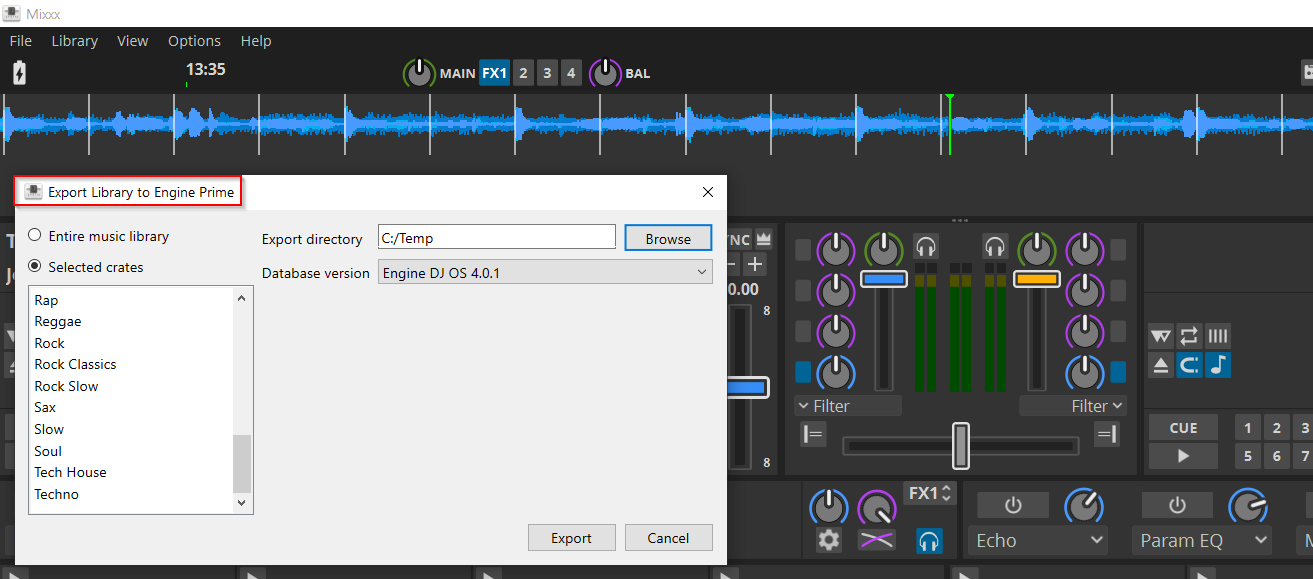Image resolution: width=1313 pixels, height=579 pixels.
Task: Select the Rock Classics crate
Action: pyautogui.click(x=75, y=364)
